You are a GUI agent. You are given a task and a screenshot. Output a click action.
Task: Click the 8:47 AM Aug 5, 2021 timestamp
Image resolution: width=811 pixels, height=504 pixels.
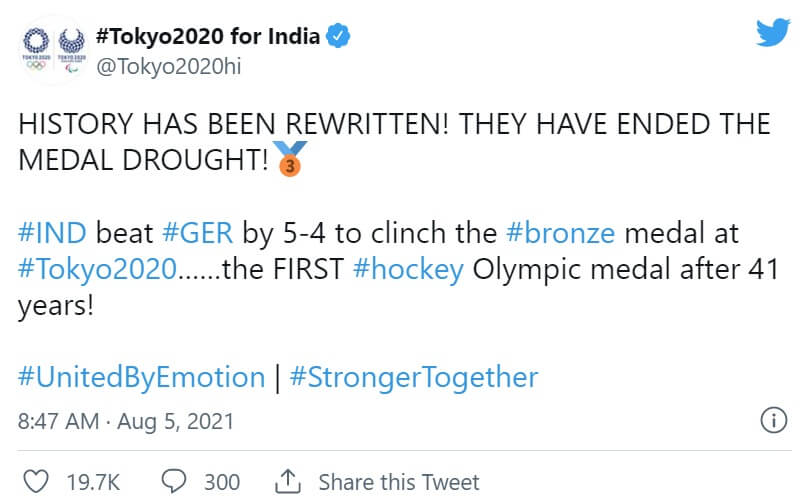point(126,421)
